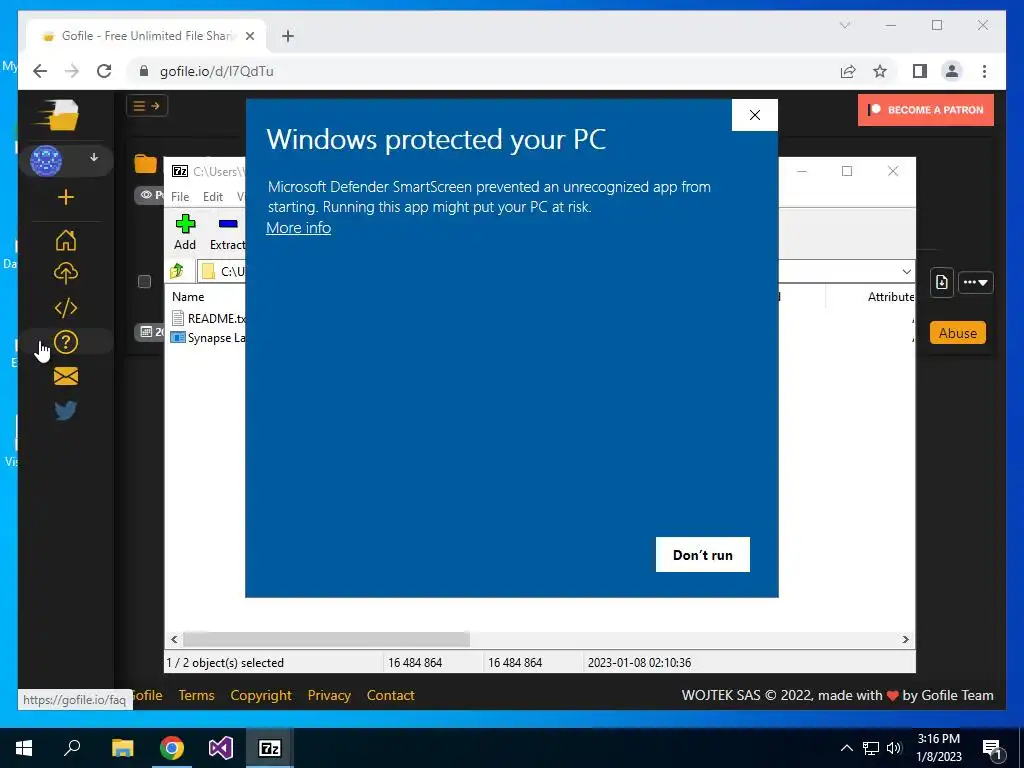Open the Copyright footer link
Screen dimensions: 1024x768
pyautogui.click(x=261, y=695)
